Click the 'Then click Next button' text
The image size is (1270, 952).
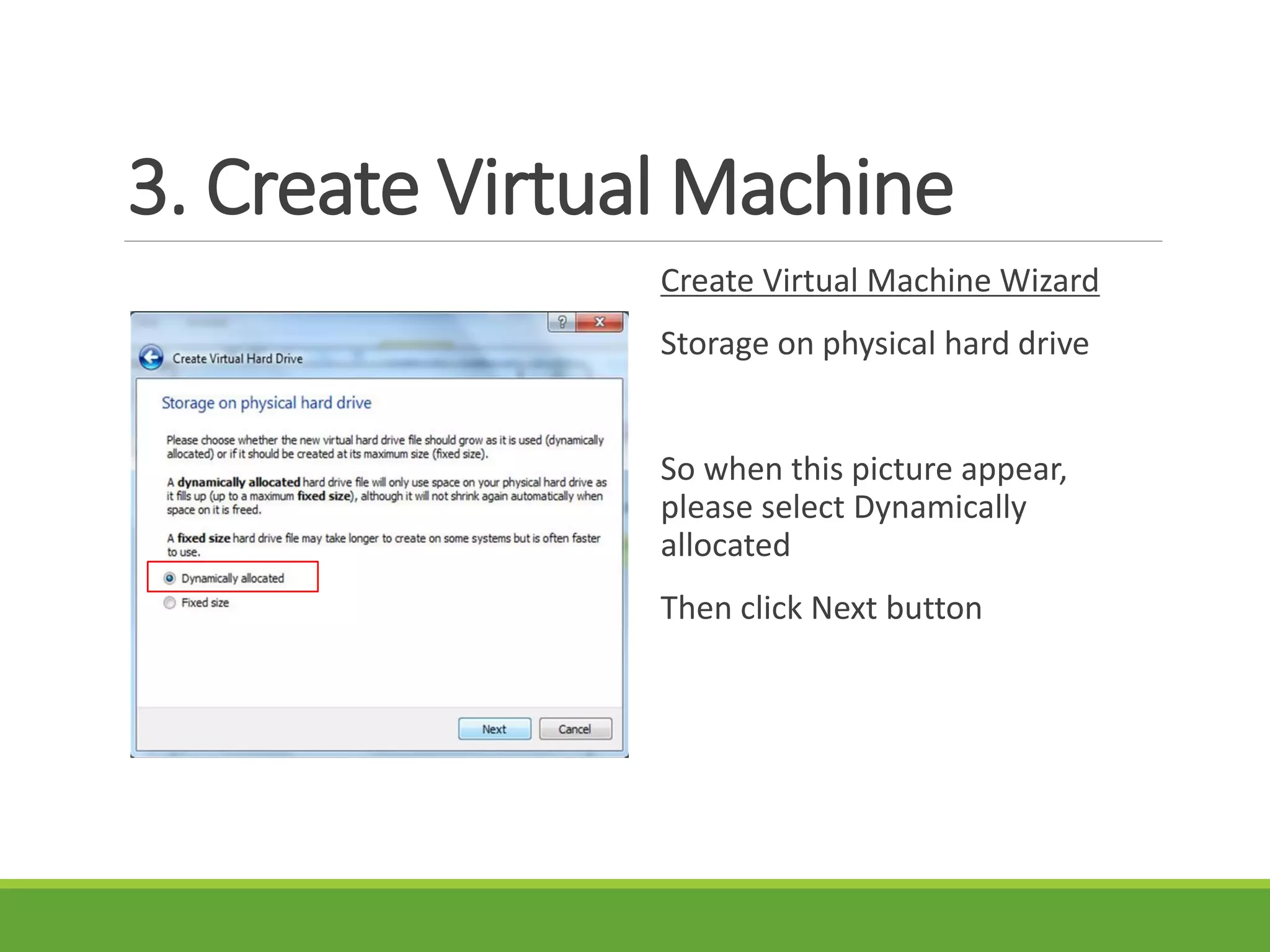(821, 608)
